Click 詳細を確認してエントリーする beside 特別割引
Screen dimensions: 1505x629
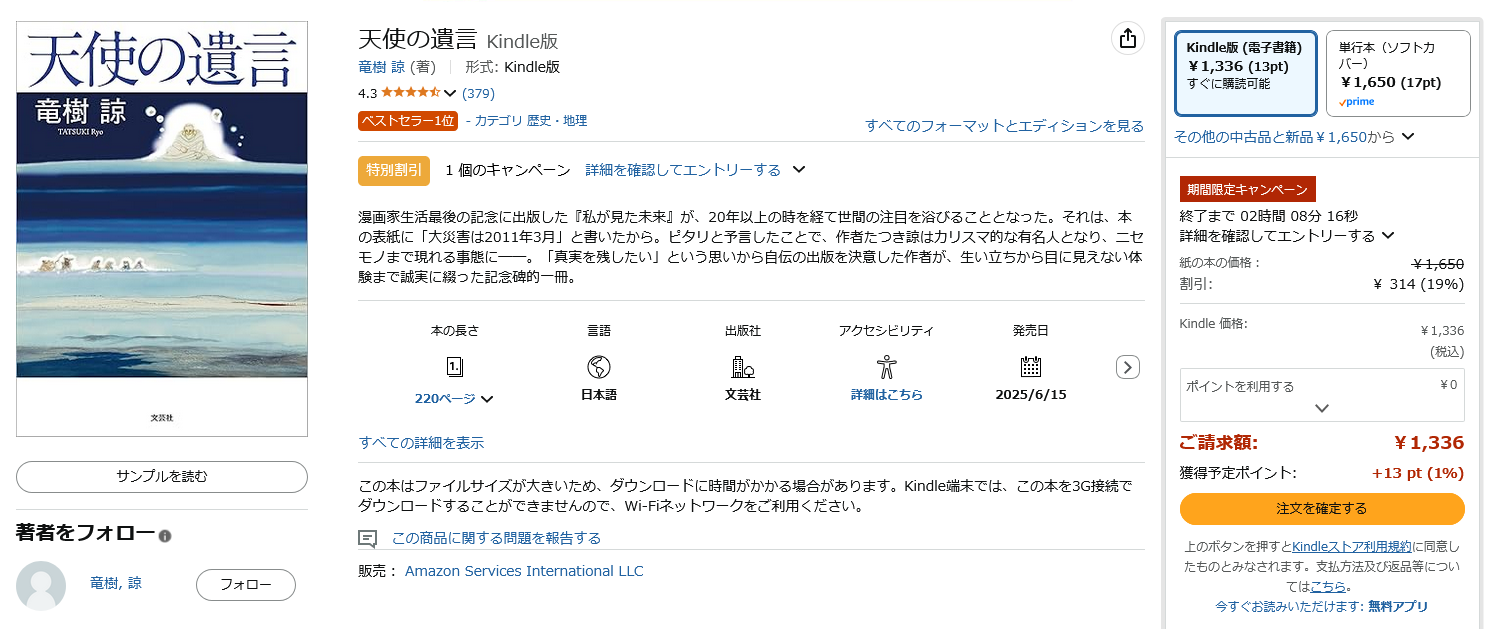coord(683,170)
